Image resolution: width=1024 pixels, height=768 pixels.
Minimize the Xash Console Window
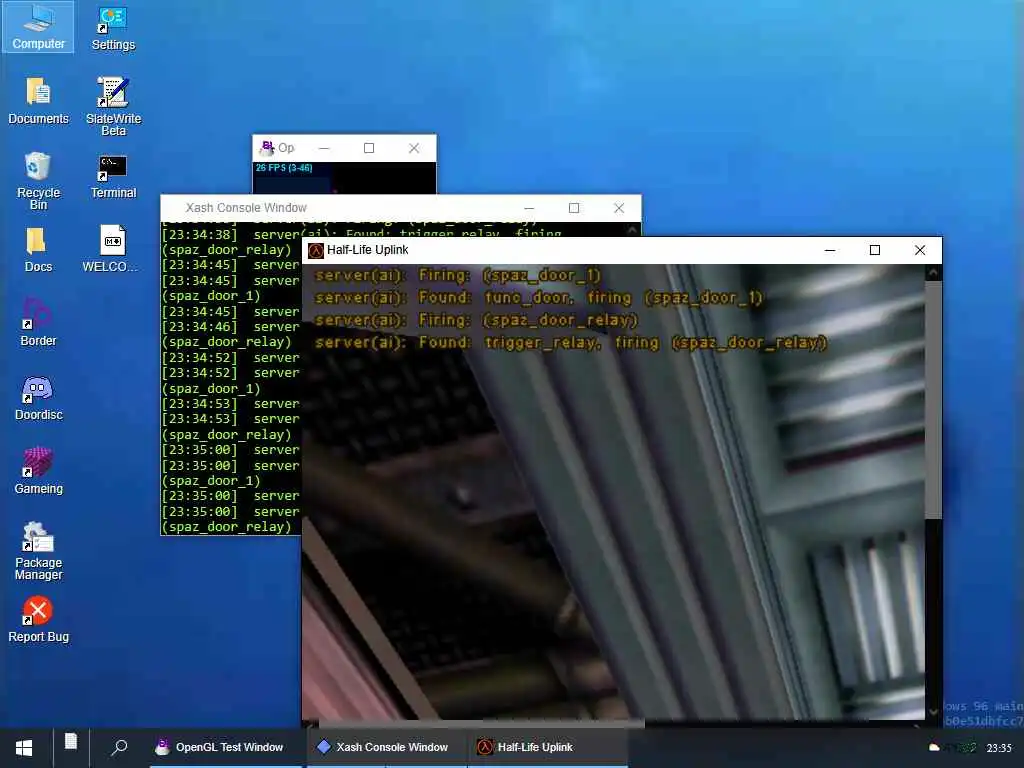[x=529, y=208]
